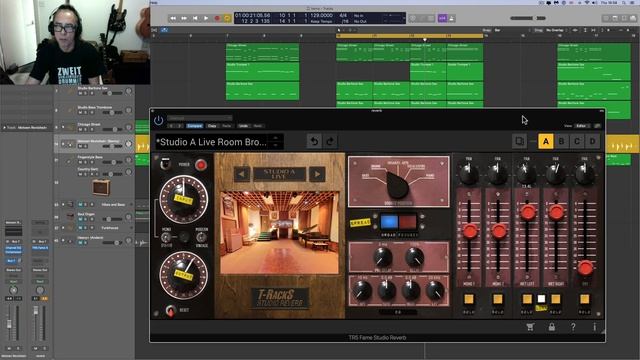Click the Undo text button in plugin header
Viewport: 640px width, 360px height.
(x=243, y=126)
